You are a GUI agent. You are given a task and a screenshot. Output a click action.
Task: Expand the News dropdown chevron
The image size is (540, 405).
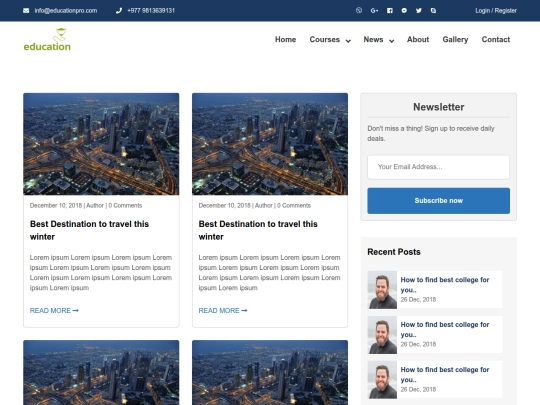[392, 41]
